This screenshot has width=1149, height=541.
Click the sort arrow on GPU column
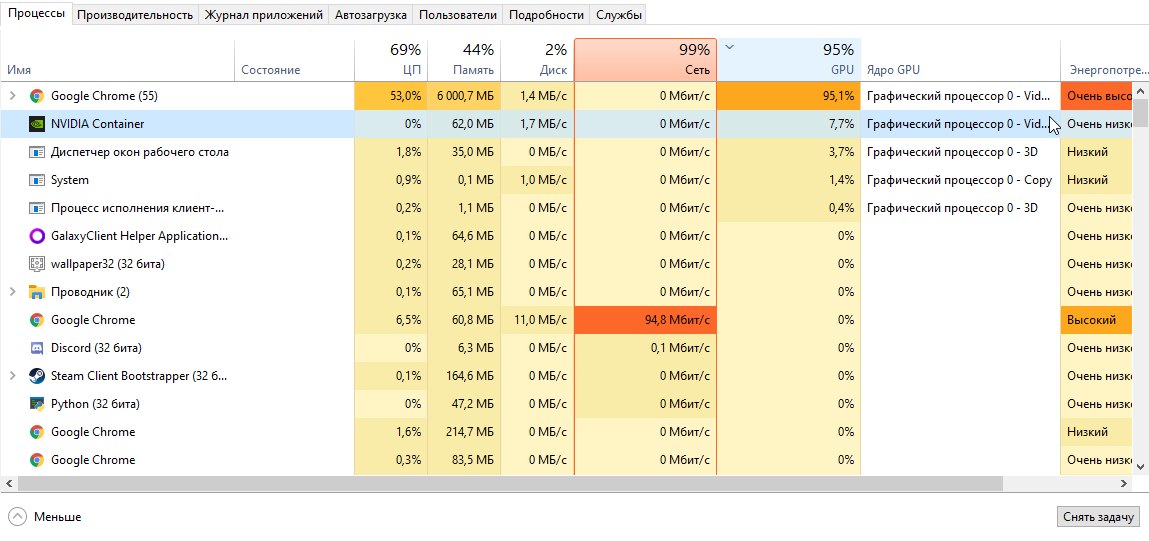coord(729,48)
